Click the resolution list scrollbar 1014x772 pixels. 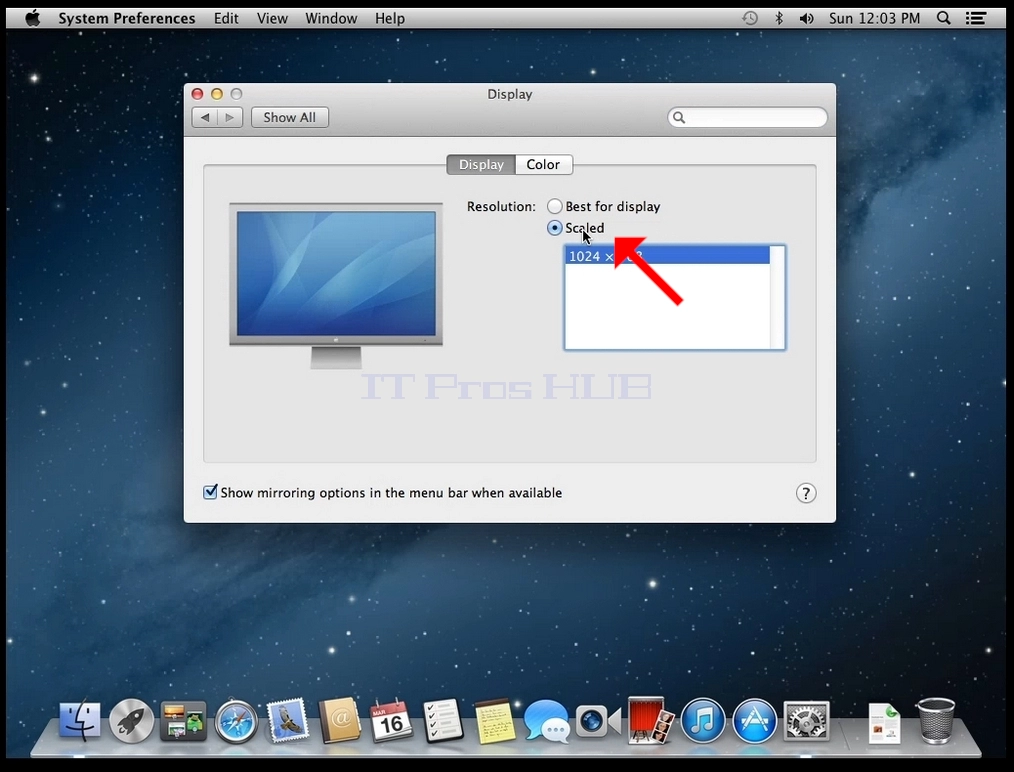click(777, 297)
